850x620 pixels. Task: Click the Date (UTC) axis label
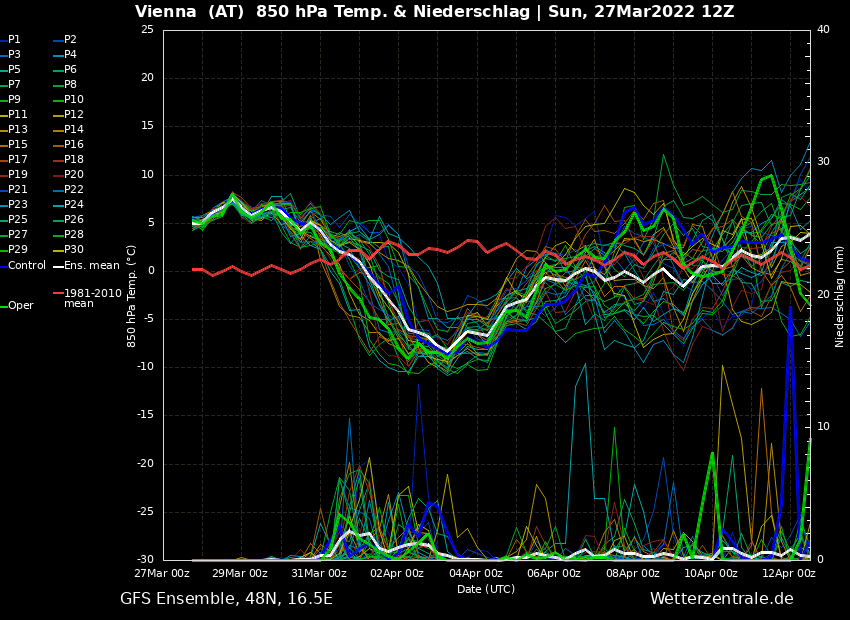[x=486, y=590]
